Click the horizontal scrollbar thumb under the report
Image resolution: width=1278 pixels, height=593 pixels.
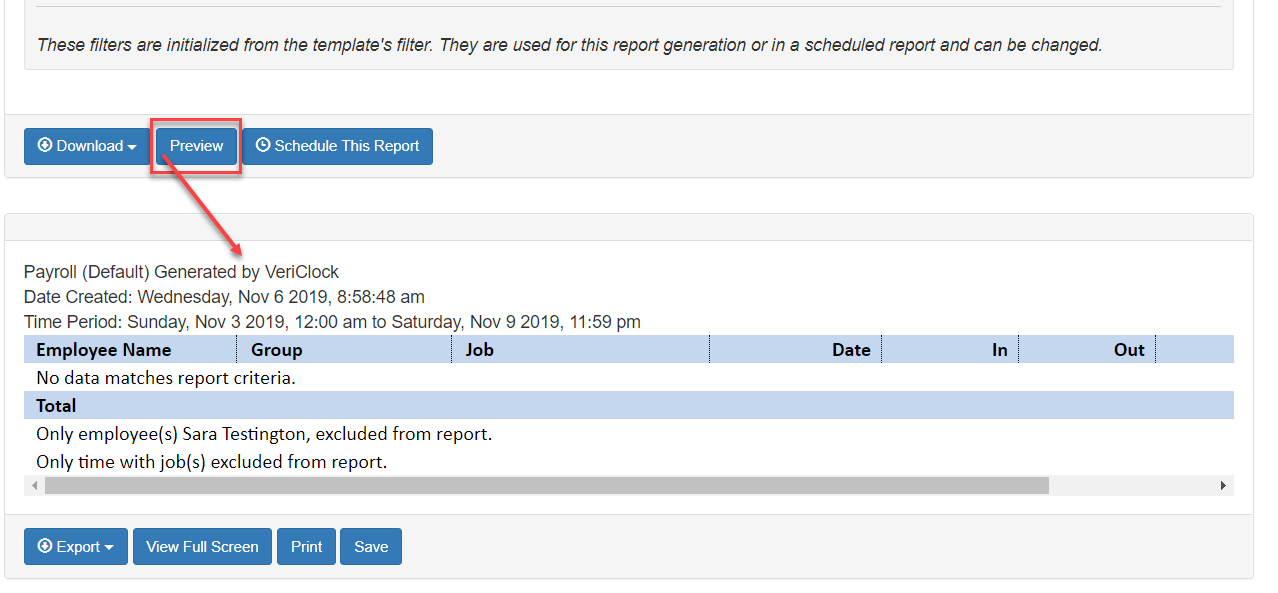546,486
